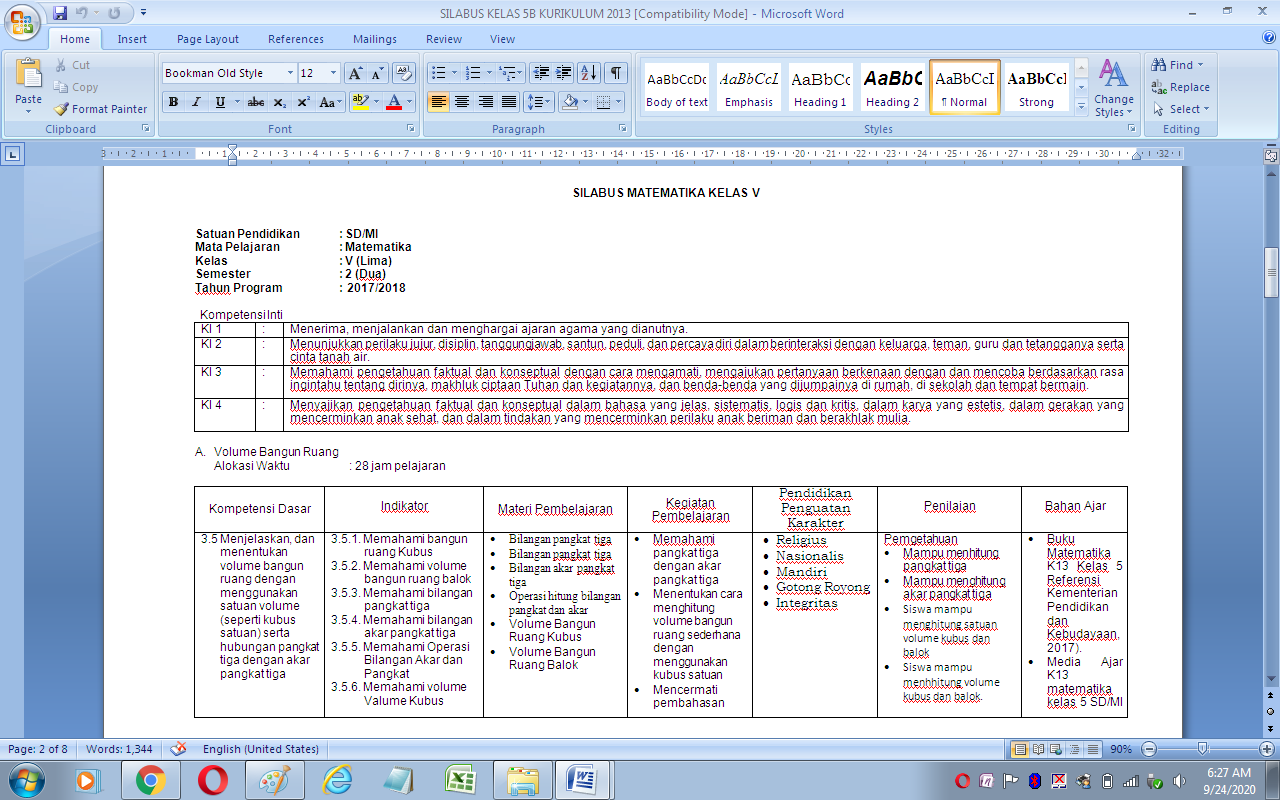Open the borders dropdown
Screen dimensions: 1280x800
coord(607,102)
